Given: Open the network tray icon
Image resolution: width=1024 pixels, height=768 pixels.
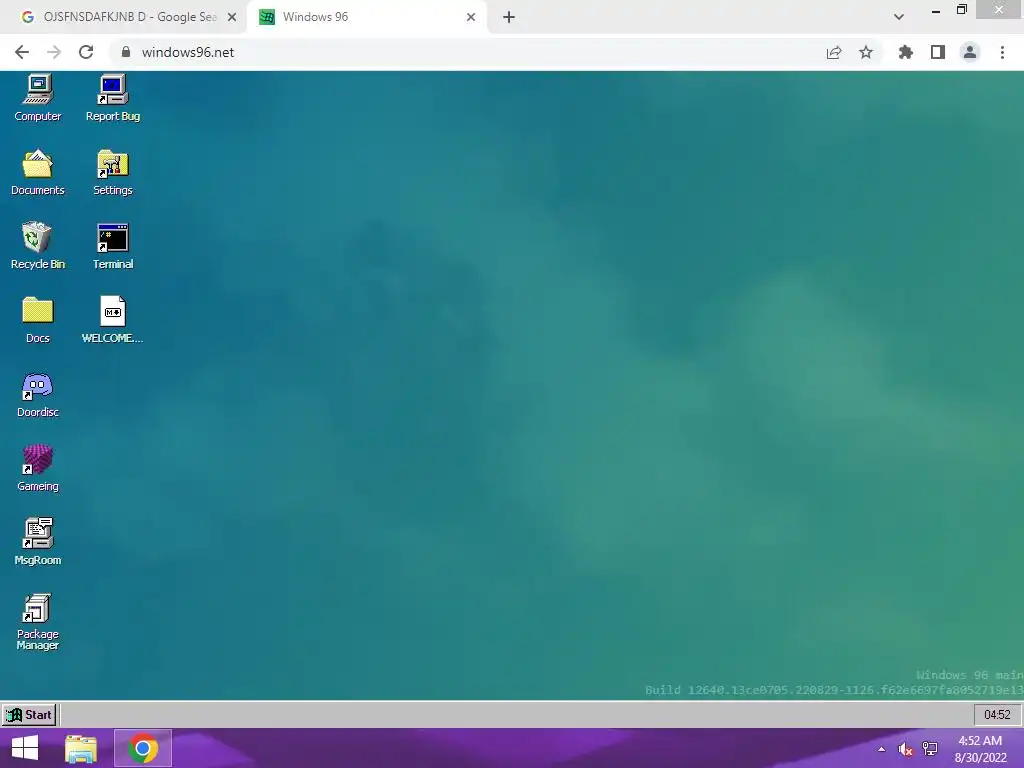Looking at the screenshot, I should [x=929, y=749].
